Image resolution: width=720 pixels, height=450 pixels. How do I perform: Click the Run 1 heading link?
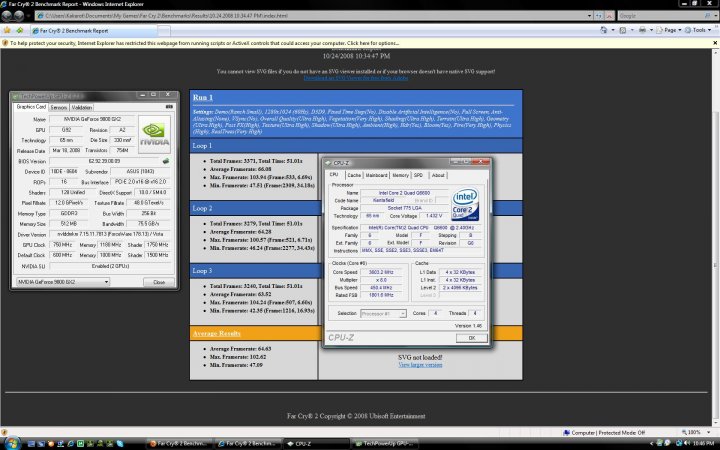click(202, 97)
